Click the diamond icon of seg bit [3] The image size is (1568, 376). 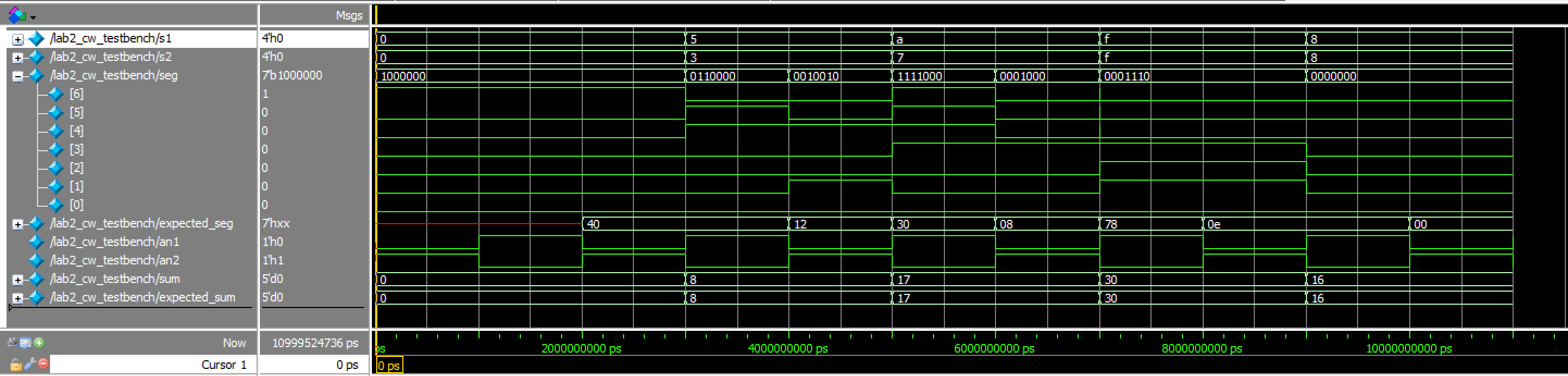56,149
